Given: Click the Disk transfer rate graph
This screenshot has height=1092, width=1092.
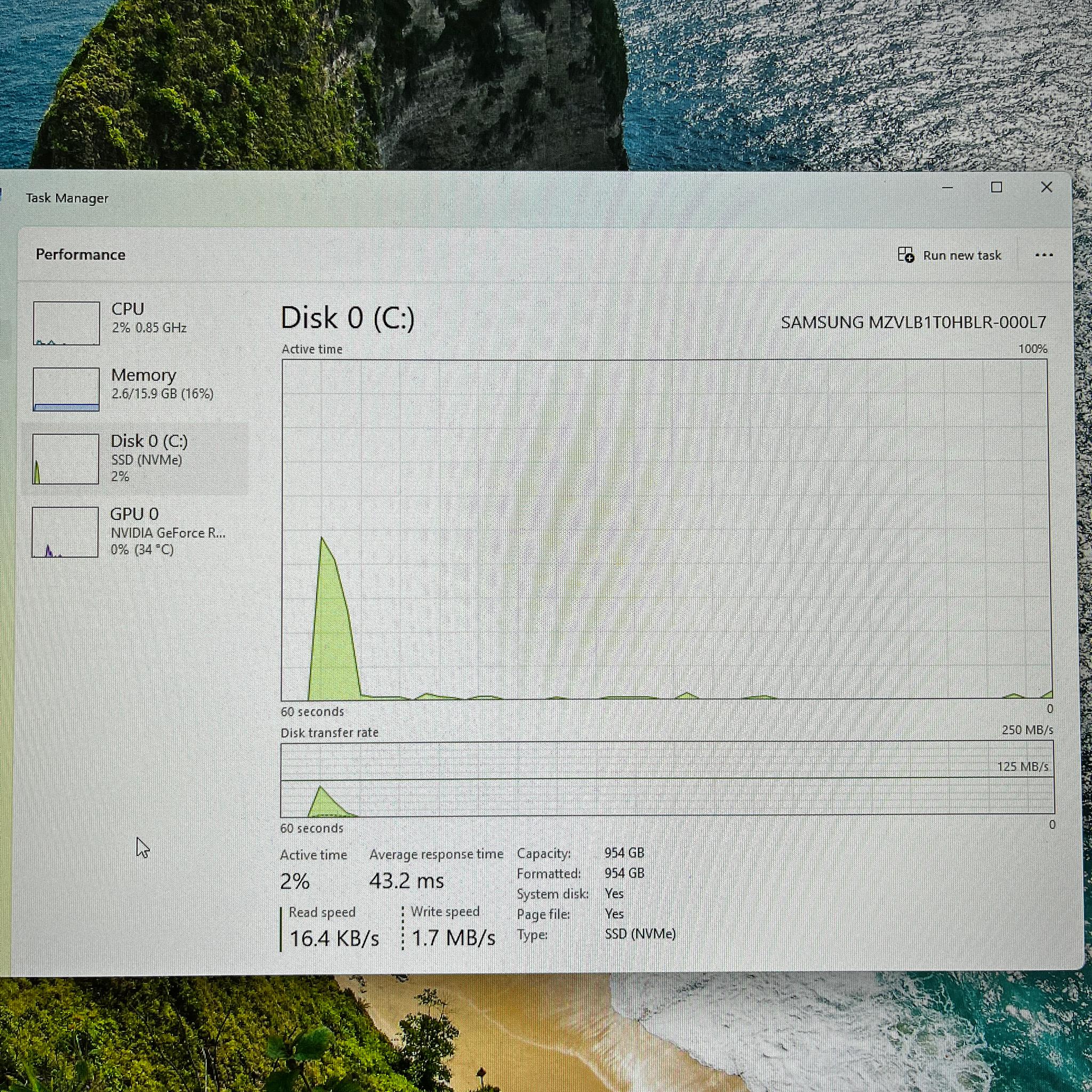Looking at the screenshot, I should pyautogui.click(x=667, y=779).
